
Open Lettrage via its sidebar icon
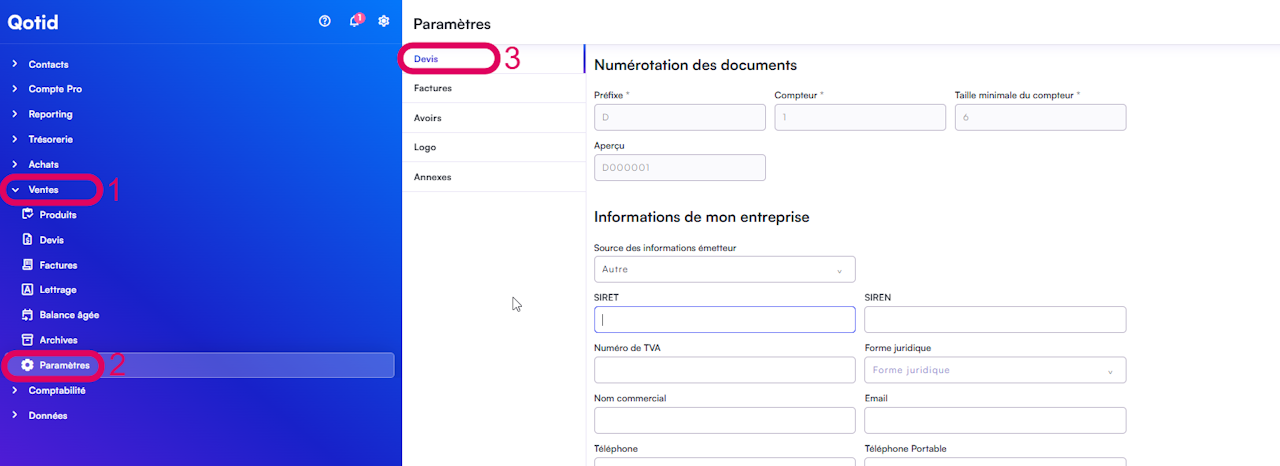[28, 290]
